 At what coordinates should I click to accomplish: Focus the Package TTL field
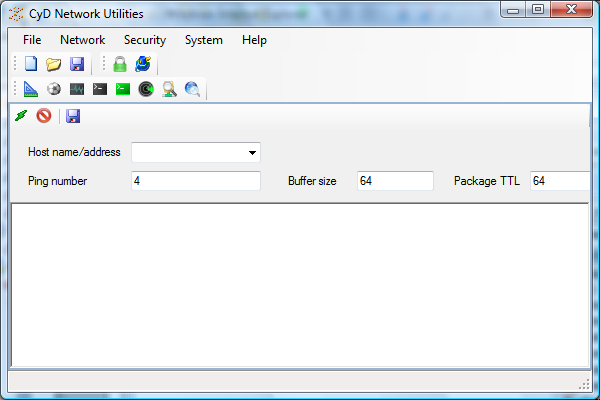pos(560,181)
